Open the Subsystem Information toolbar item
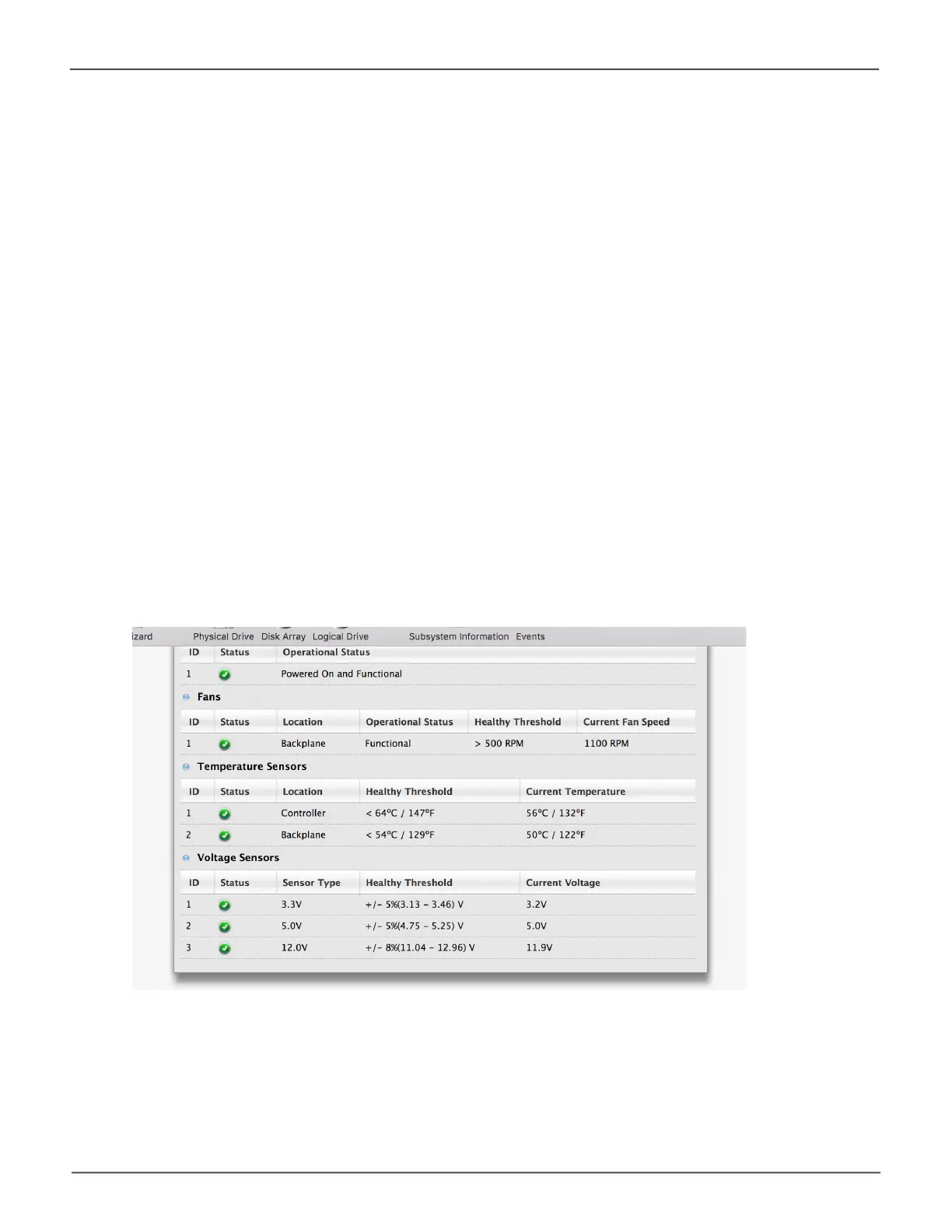Screen dimensions: 952x1232 click(459, 636)
